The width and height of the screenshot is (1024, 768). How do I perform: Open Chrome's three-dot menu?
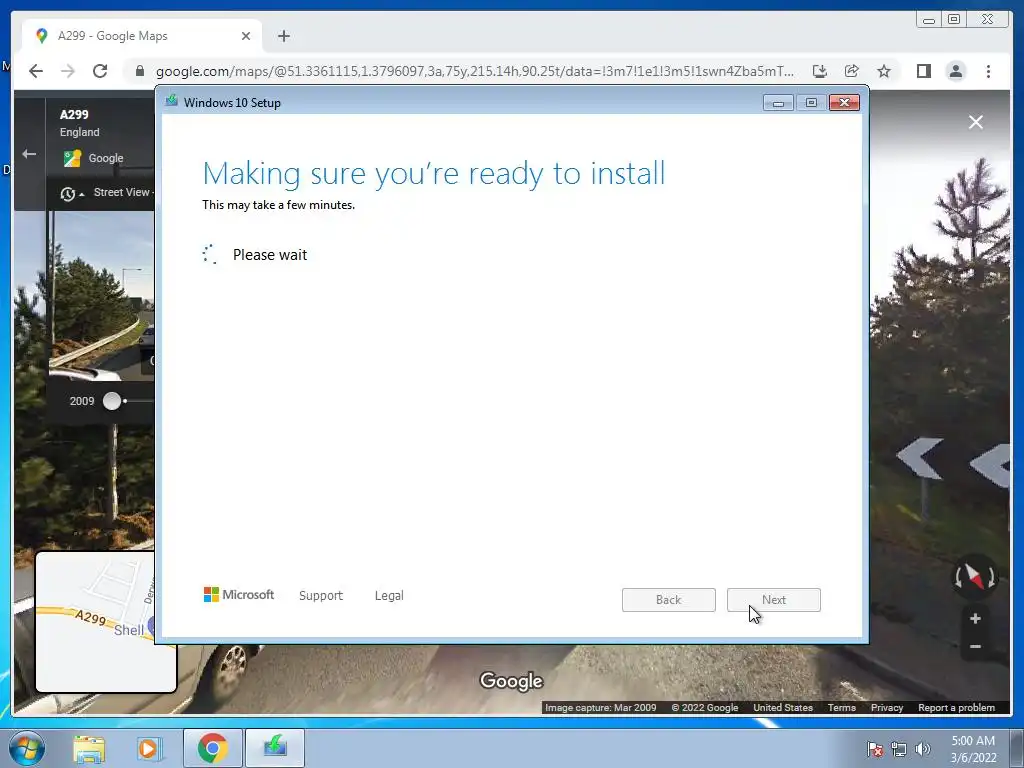pyautogui.click(x=988, y=71)
